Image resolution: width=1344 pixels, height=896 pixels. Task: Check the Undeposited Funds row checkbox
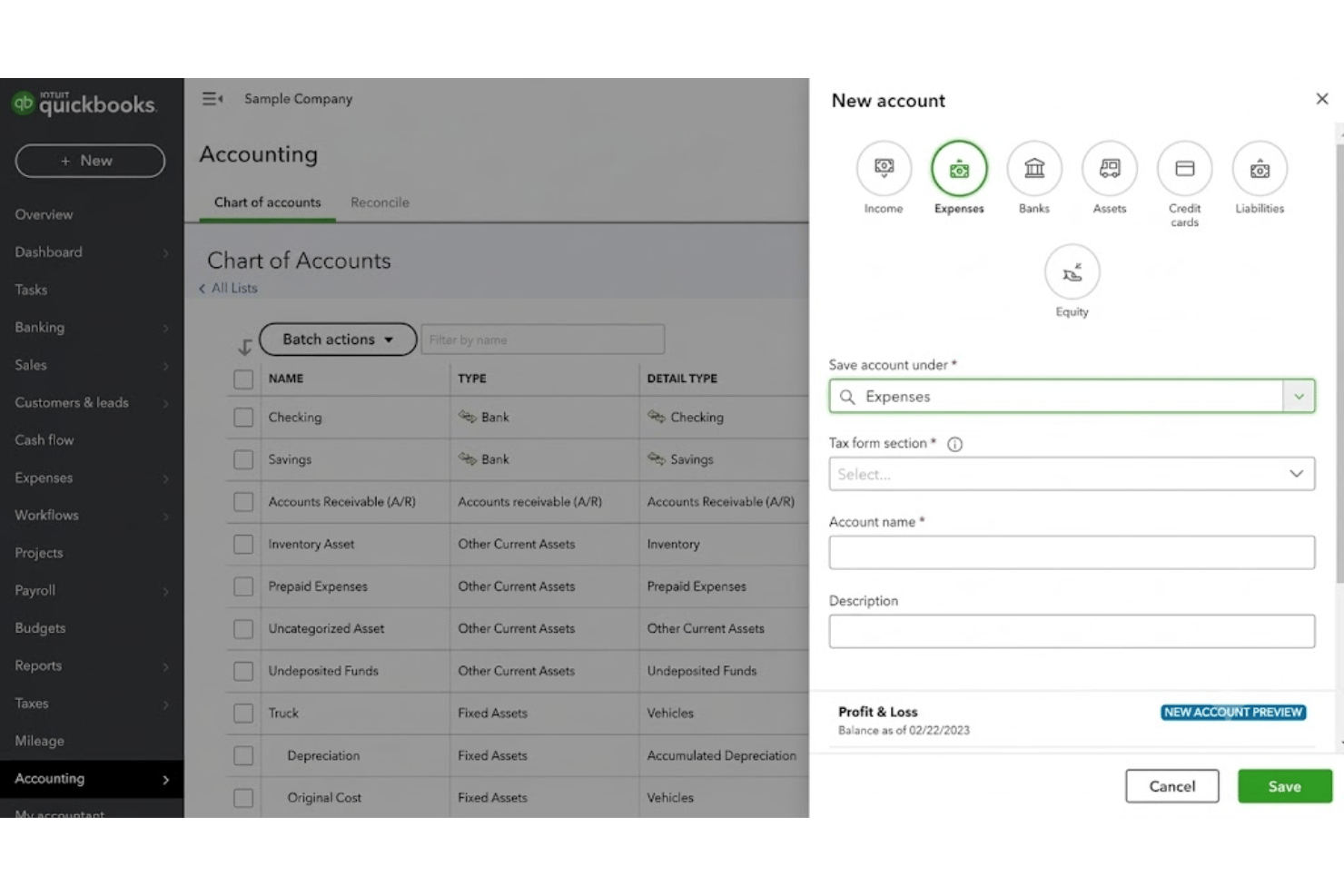(x=243, y=671)
